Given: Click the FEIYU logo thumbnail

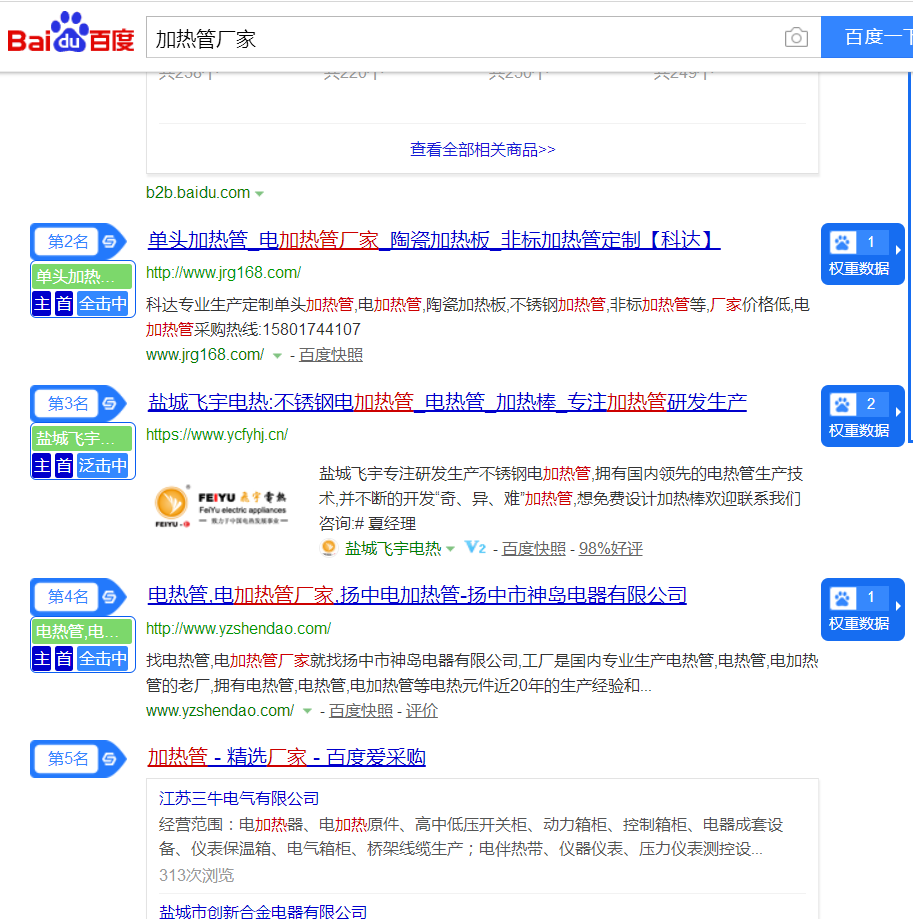Looking at the screenshot, I should [x=221, y=507].
